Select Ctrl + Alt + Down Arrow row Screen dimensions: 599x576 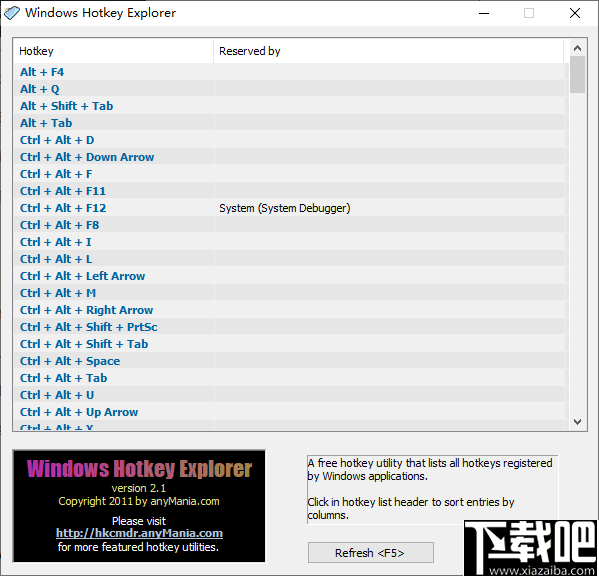291,157
